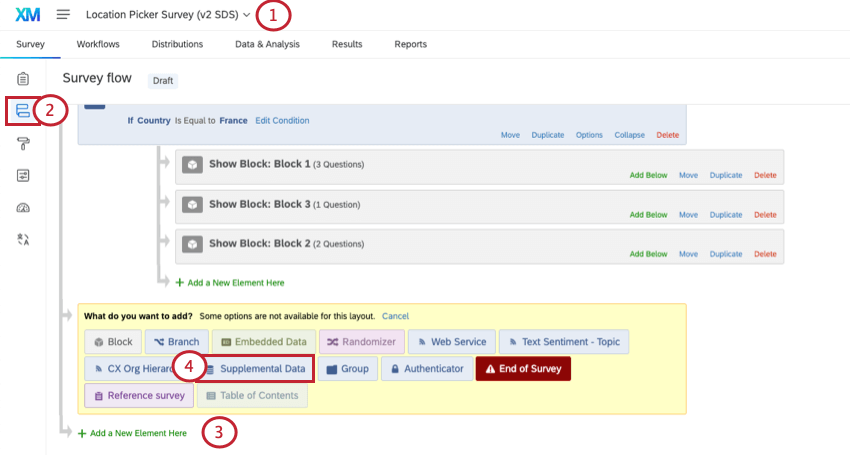Open the Survey flow sidebar icon
Image resolution: width=850 pixels, height=455 pixels.
pos(23,111)
